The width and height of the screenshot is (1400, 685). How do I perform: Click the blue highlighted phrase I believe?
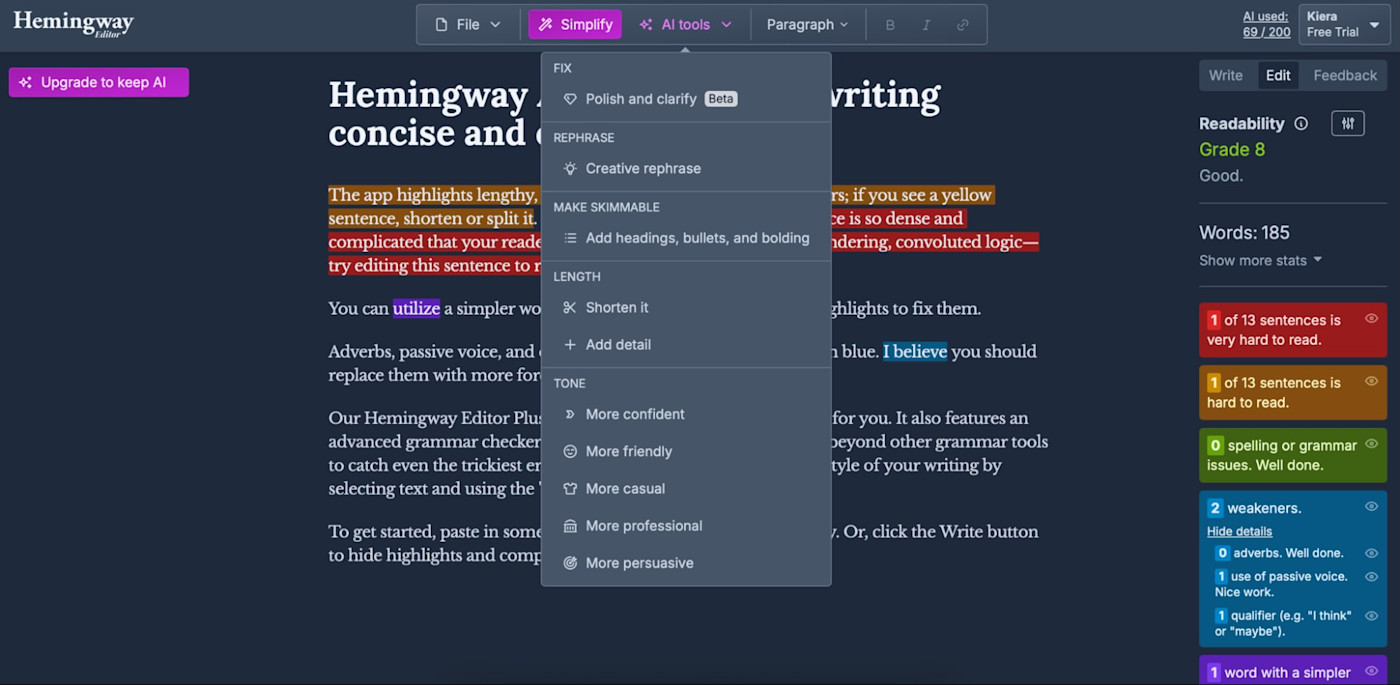point(915,351)
